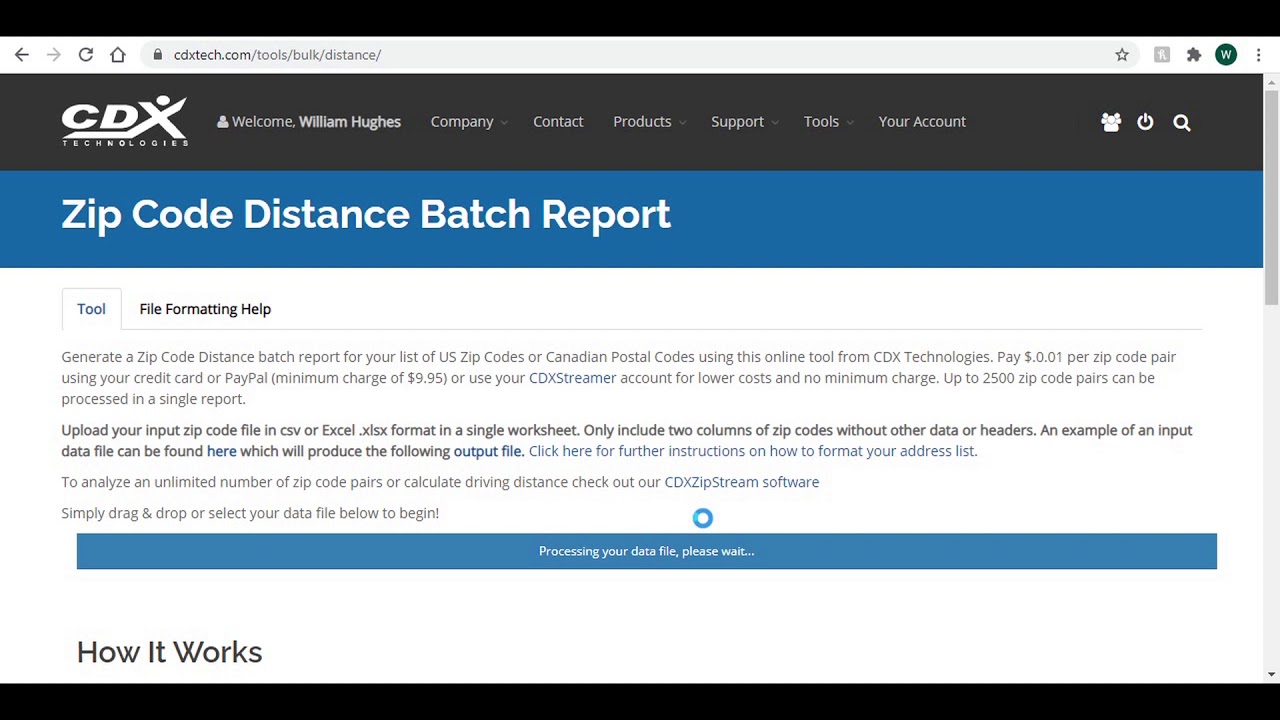Open the CDXZipStream software link
This screenshot has width=1280, height=720.
[742, 482]
